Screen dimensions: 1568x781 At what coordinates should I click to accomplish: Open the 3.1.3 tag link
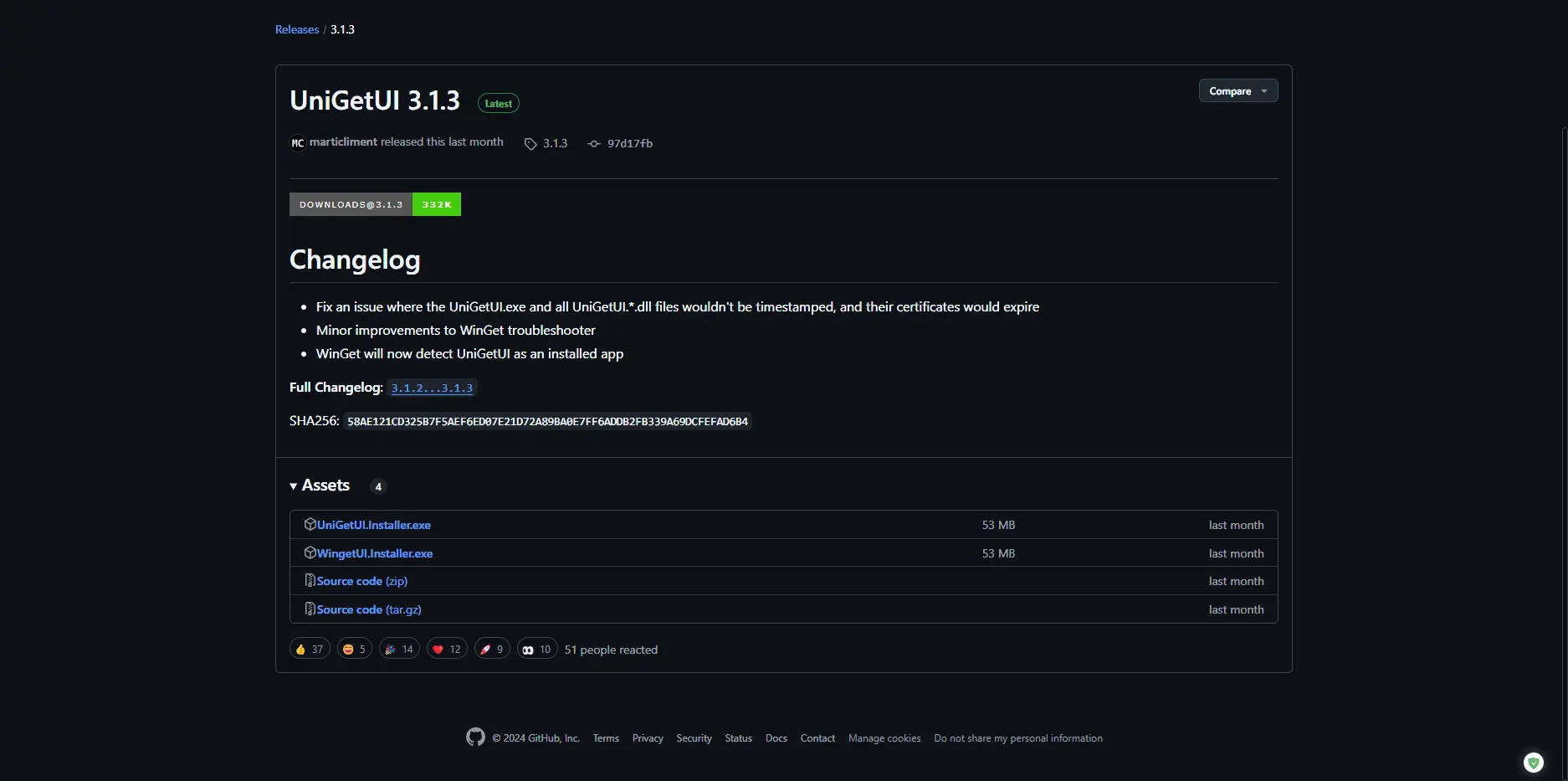[555, 143]
